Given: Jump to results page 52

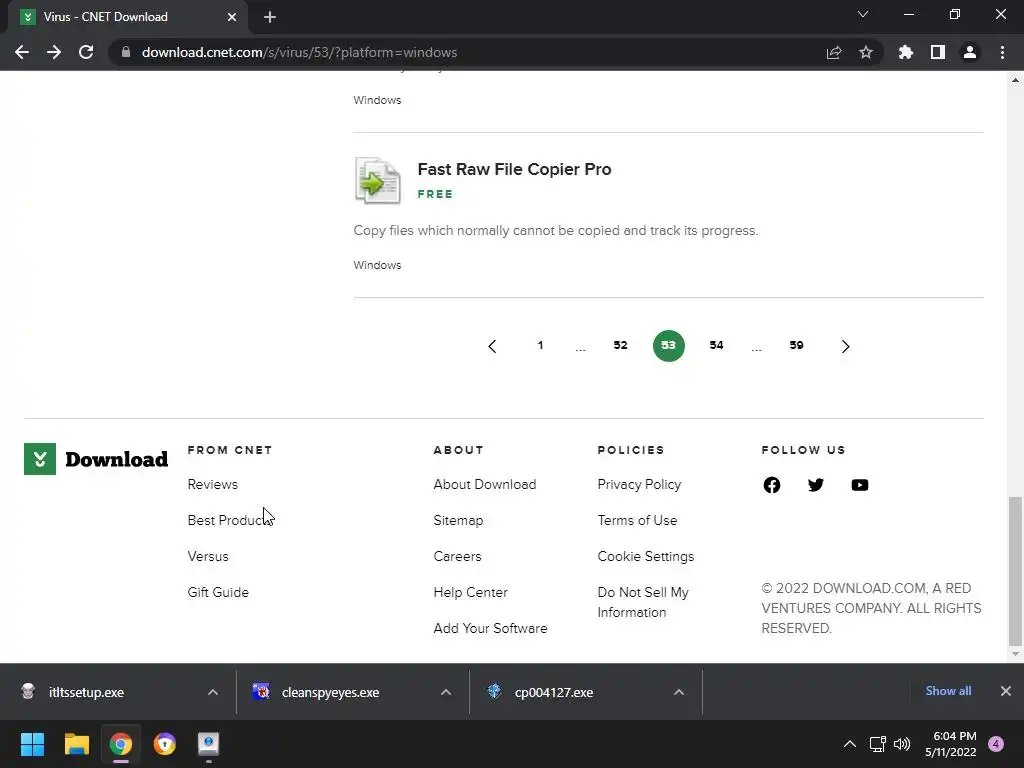Looking at the screenshot, I should click(620, 345).
